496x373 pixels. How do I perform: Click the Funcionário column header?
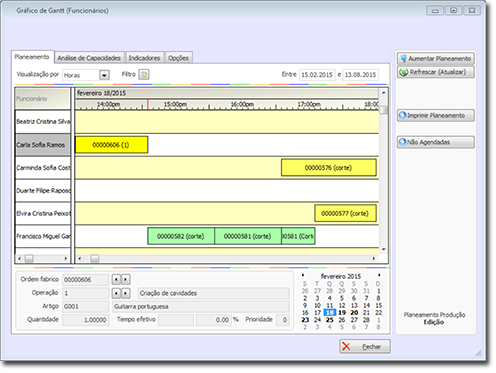point(42,98)
